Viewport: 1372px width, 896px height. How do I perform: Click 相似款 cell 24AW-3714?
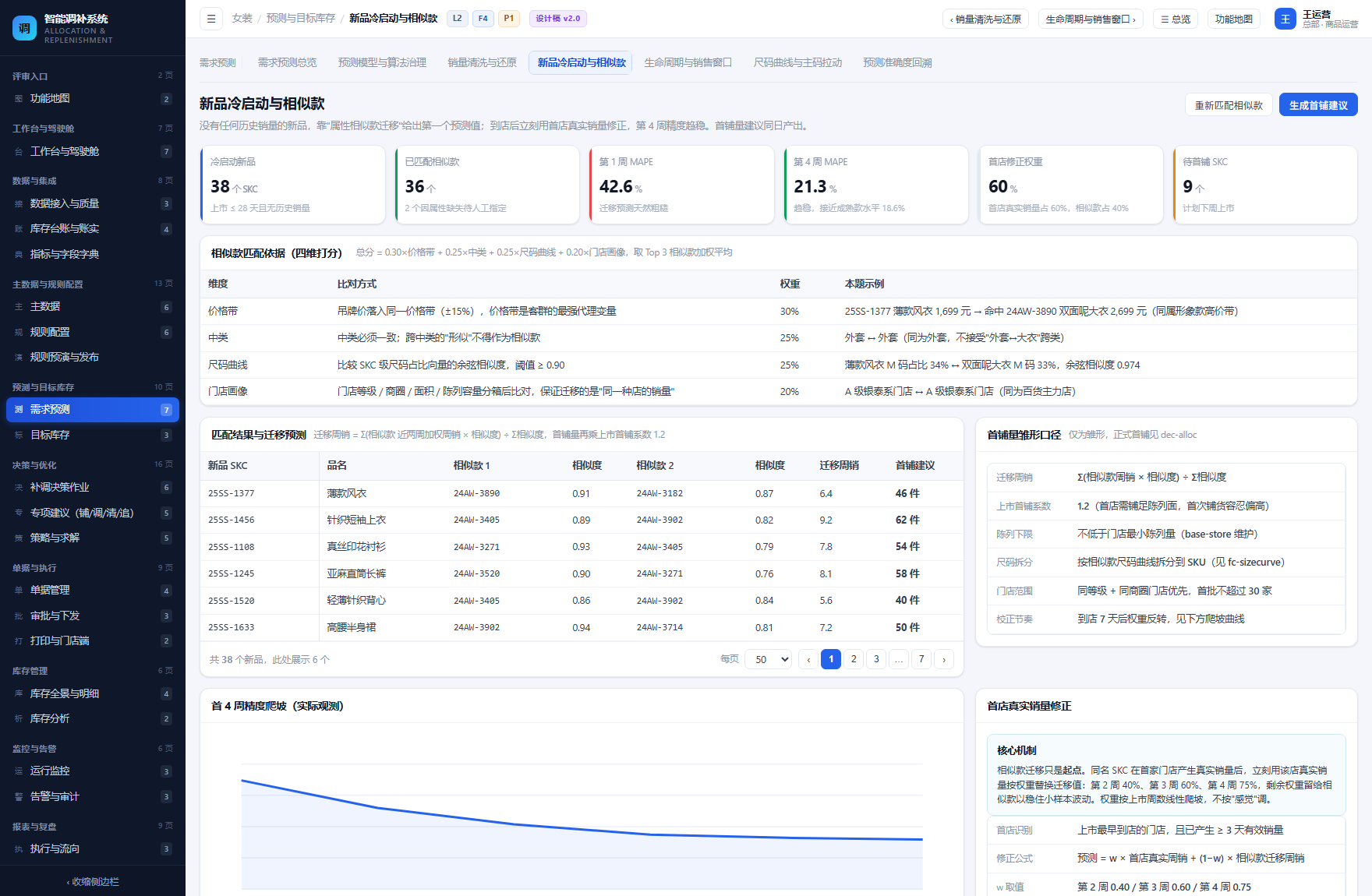pyautogui.click(x=659, y=628)
